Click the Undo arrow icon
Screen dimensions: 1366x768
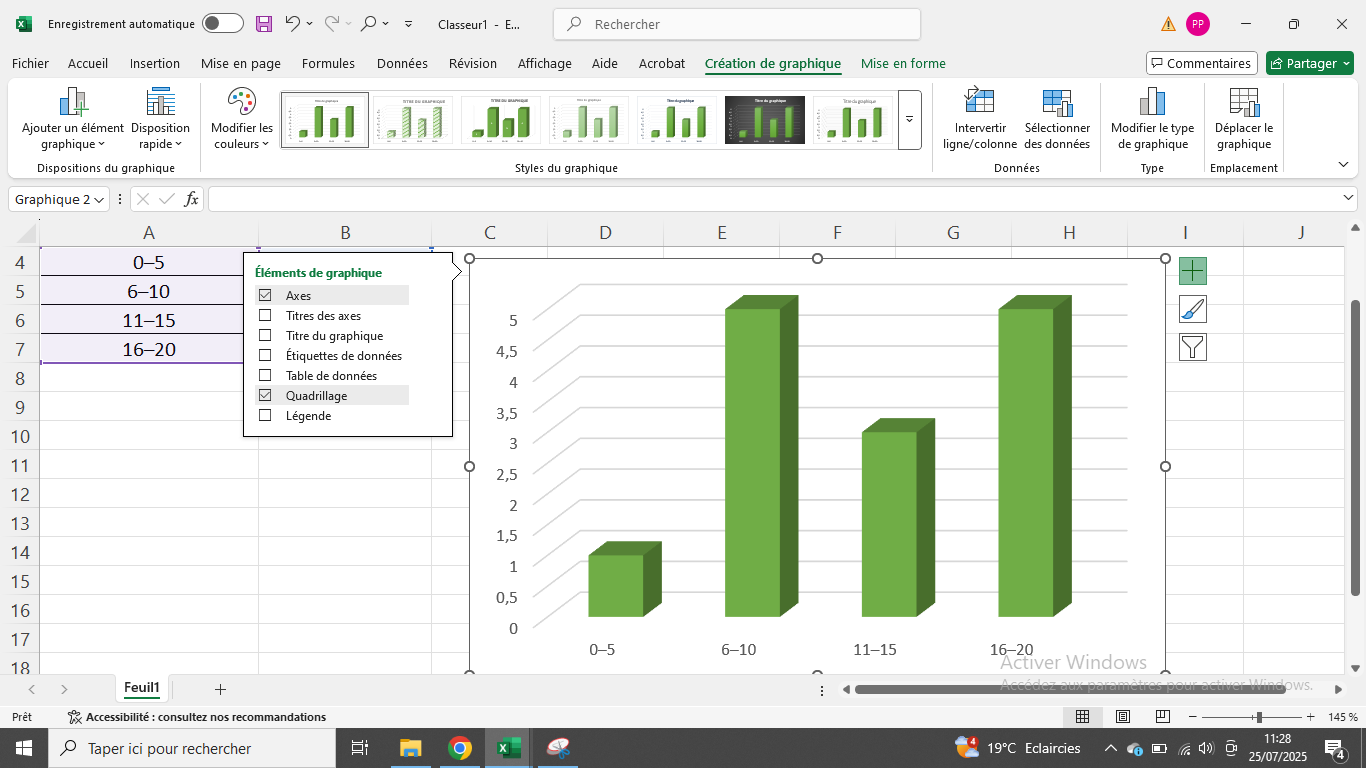click(x=291, y=23)
